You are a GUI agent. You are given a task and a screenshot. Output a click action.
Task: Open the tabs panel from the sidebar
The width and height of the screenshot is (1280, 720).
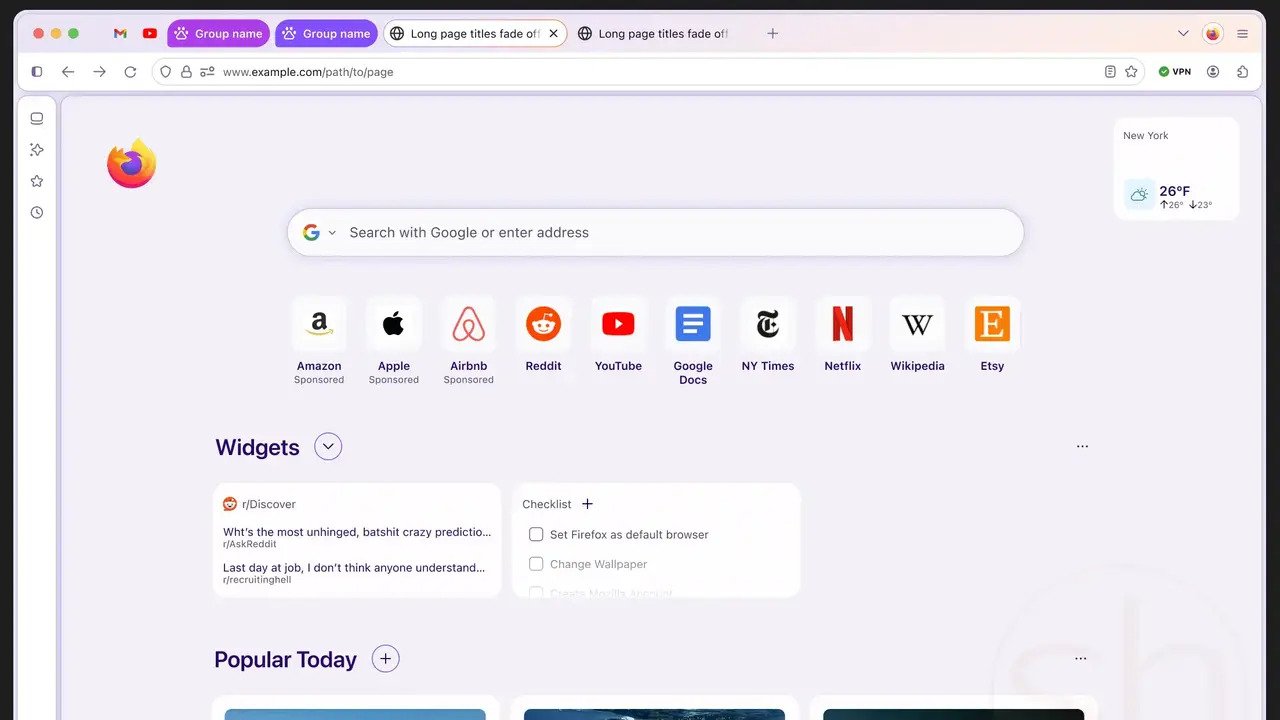click(37, 118)
